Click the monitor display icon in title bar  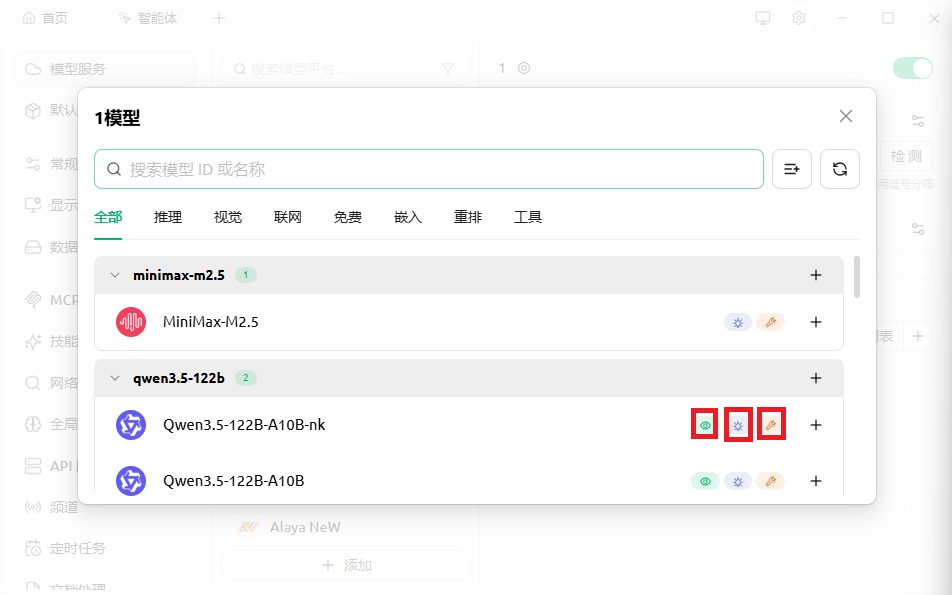[763, 18]
